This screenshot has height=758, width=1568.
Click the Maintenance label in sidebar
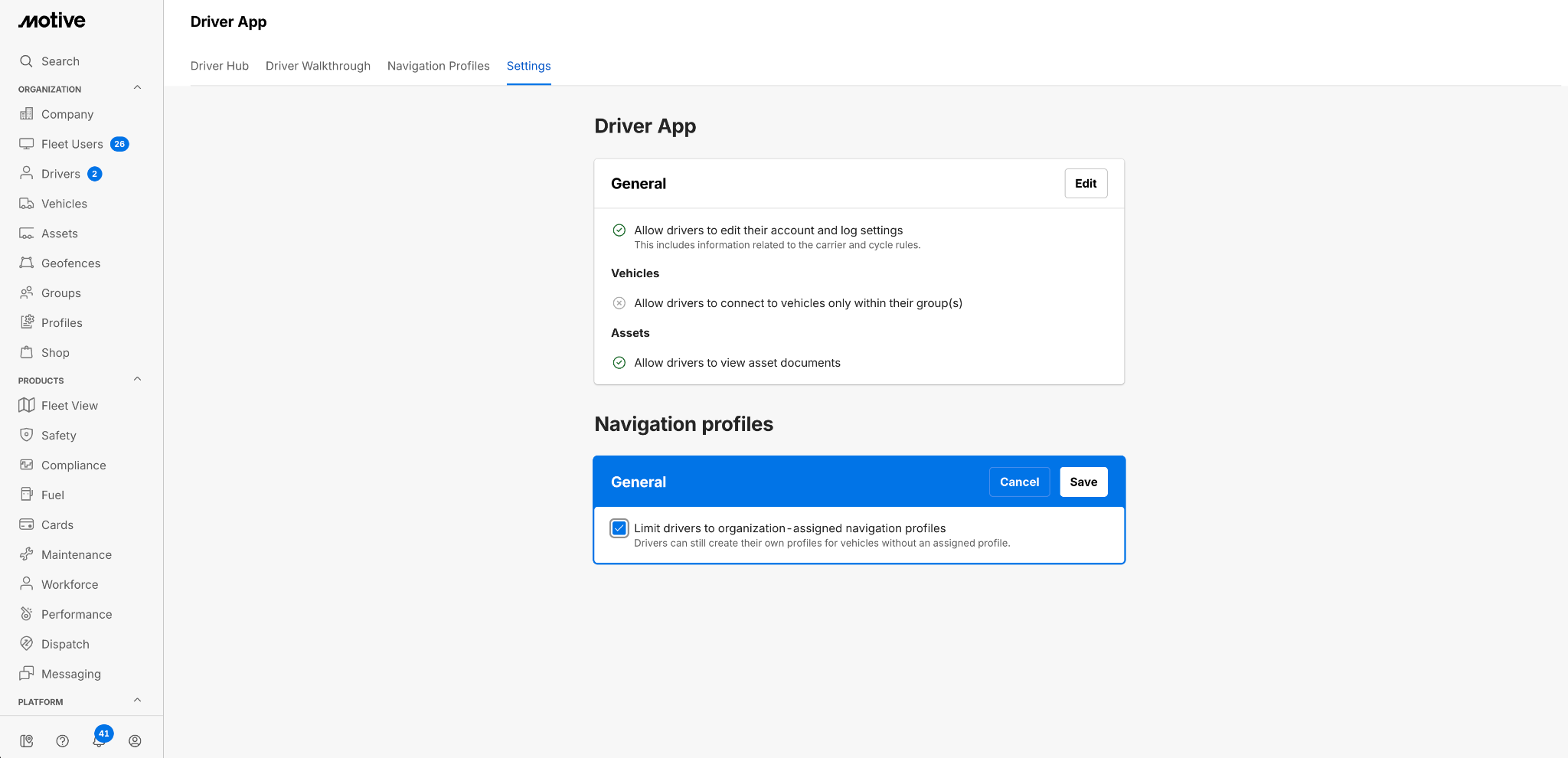[77, 555]
